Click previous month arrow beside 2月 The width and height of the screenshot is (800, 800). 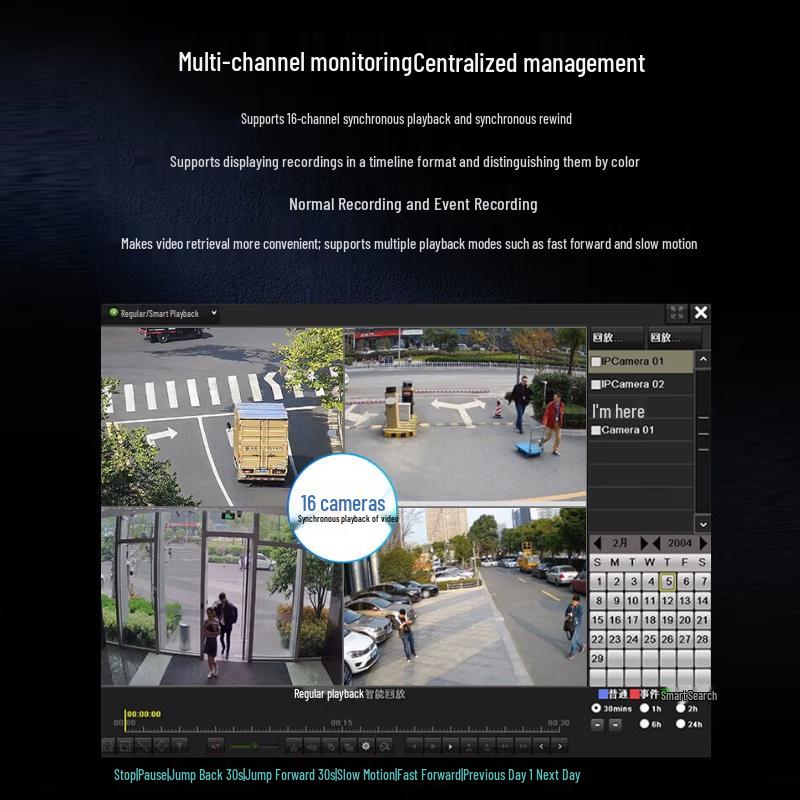(598, 543)
